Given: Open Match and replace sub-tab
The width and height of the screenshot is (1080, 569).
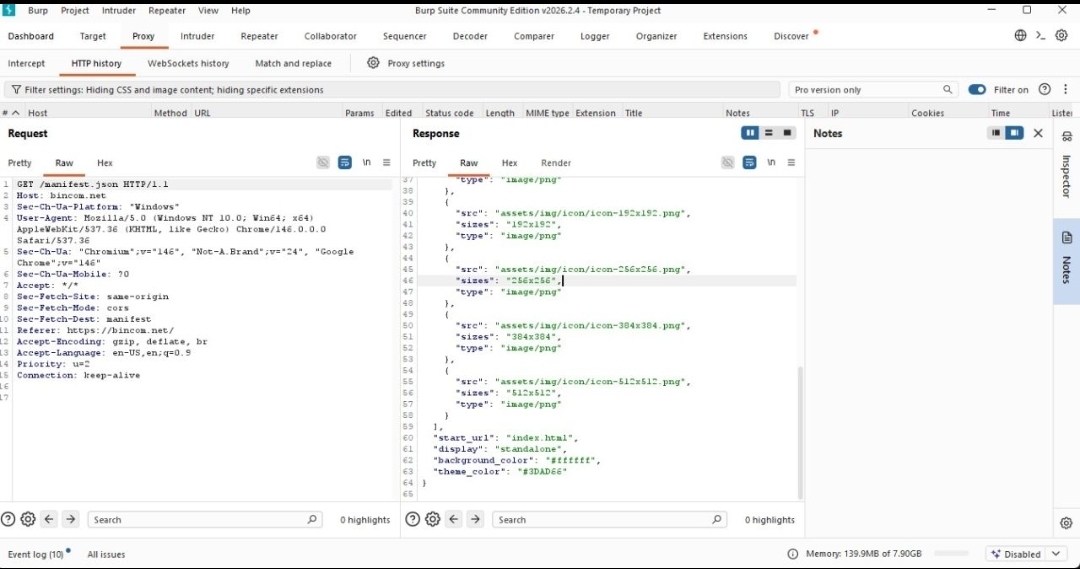Looking at the screenshot, I should [293, 63].
